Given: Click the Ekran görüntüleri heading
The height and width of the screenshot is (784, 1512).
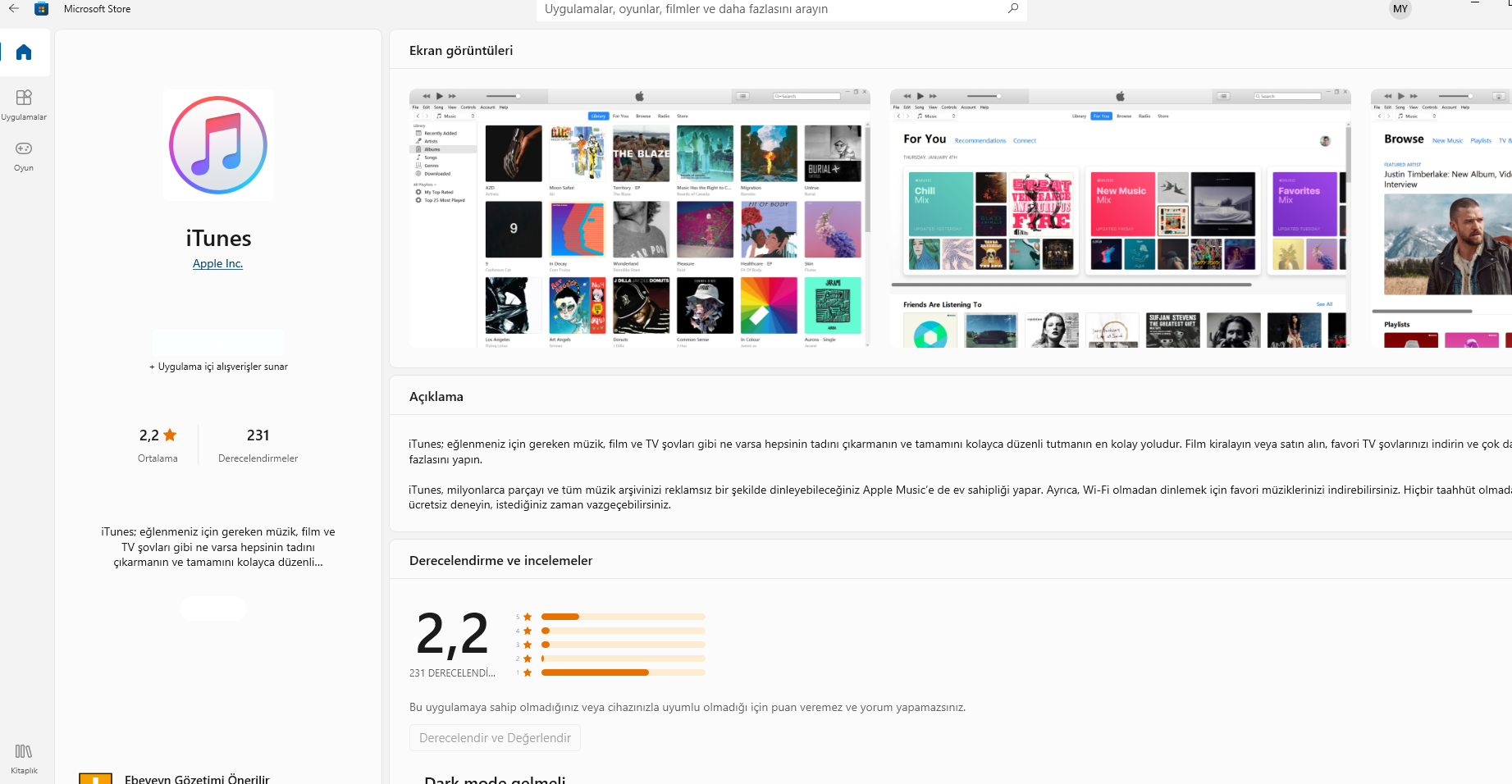Looking at the screenshot, I should coord(461,50).
